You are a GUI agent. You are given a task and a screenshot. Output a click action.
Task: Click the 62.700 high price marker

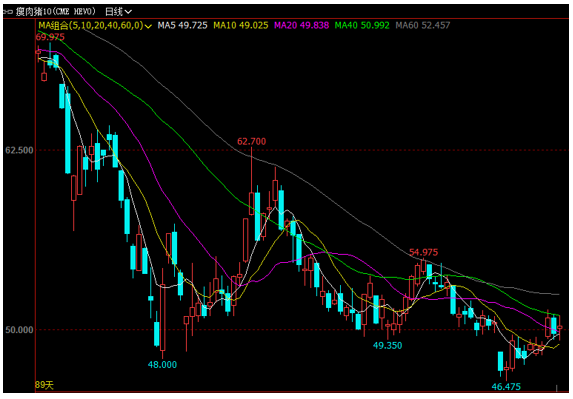tap(251, 141)
